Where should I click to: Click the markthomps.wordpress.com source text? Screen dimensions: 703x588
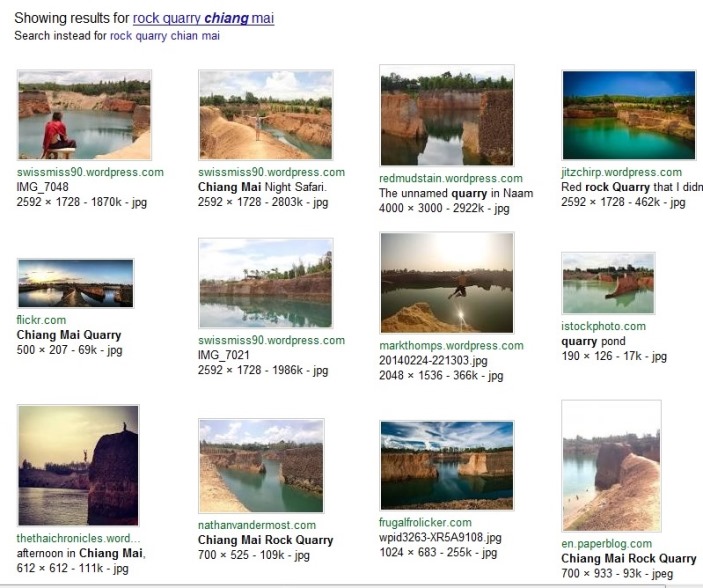(451, 346)
